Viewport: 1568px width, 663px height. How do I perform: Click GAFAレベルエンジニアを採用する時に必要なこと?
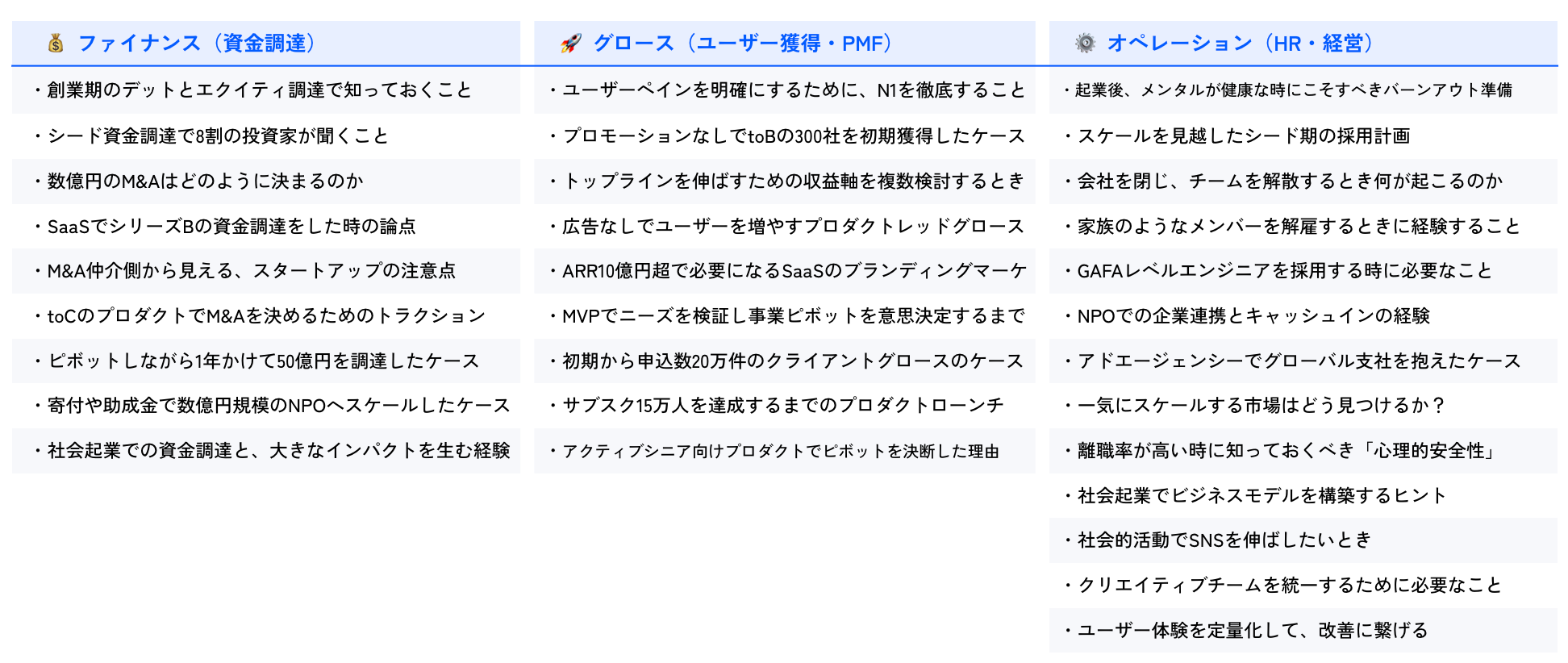[x=1303, y=271]
